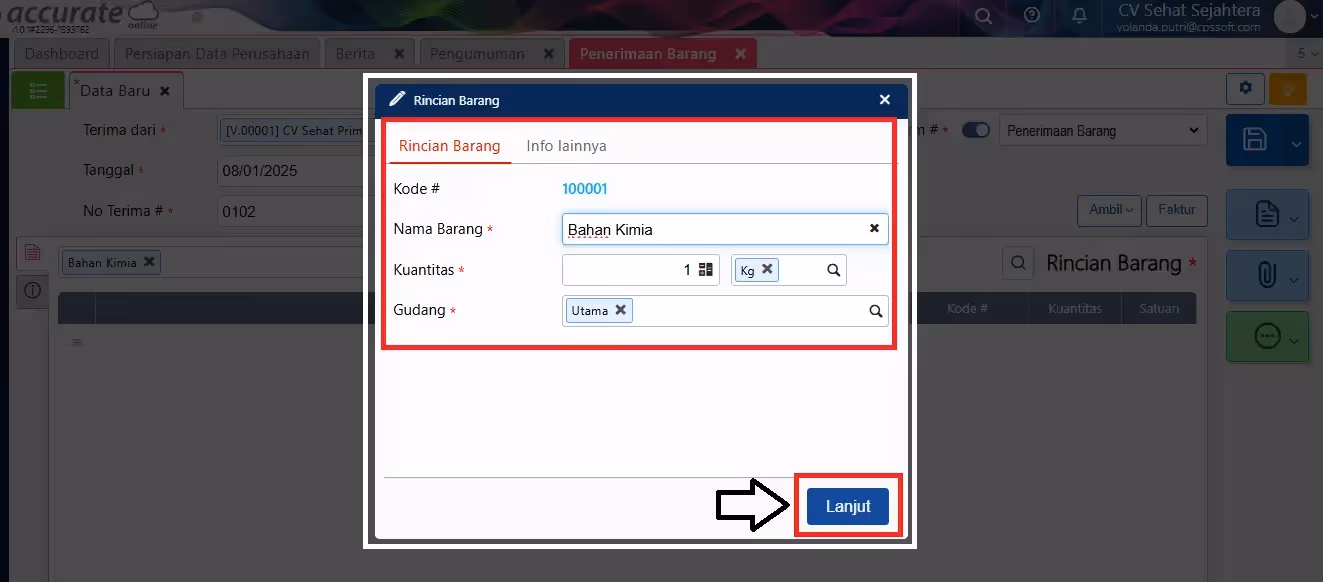Open the Penerimaan Barang form dropdown
The image size is (1323, 582).
(1102, 131)
